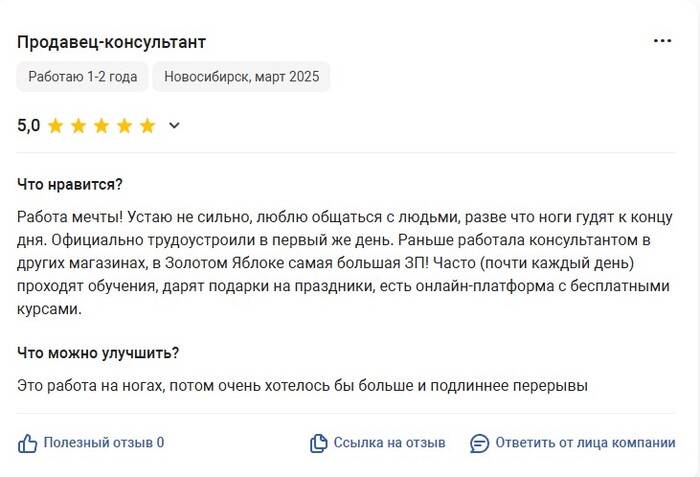Image resolution: width=700 pixels, height=477 pixels.
Task: Click the fifth rating star
Action: coord(147,126)
